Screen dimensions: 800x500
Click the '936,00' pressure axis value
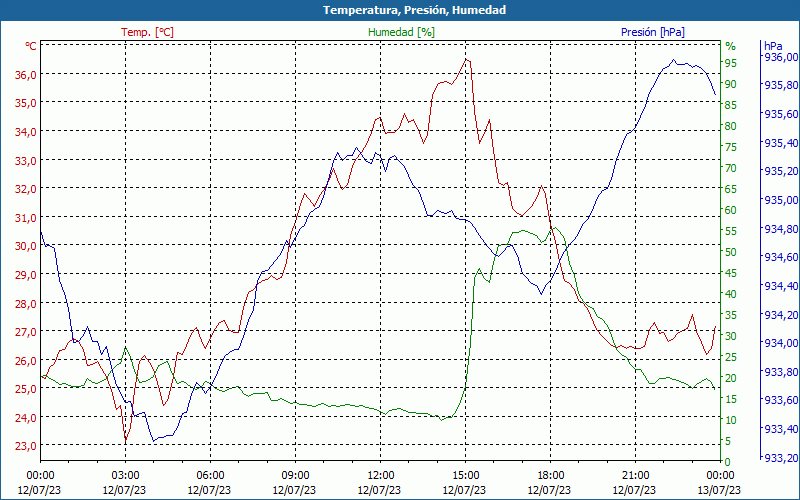779,56
